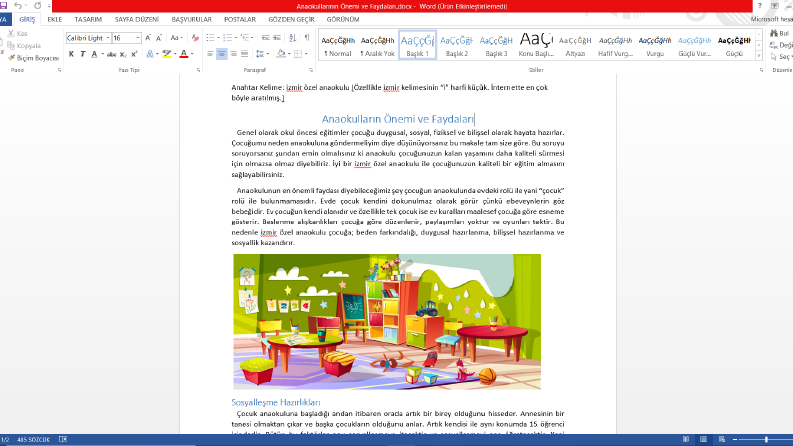Toggle Bold formatting button

[x=71, y=54]
